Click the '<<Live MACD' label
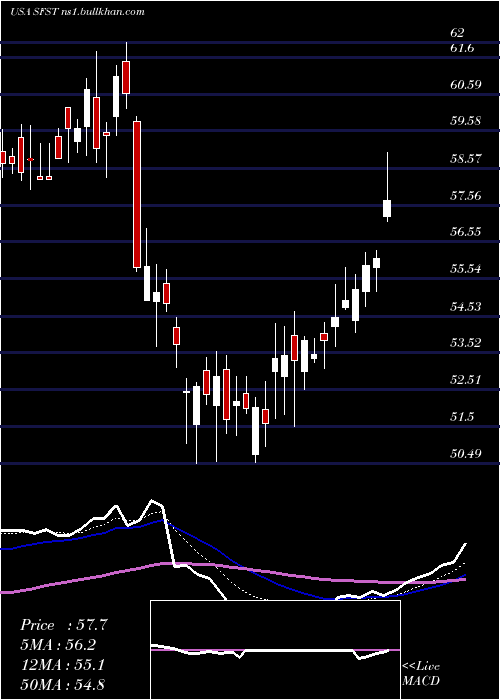The width and height of the screenshot is (500, 700). (421, 673)
